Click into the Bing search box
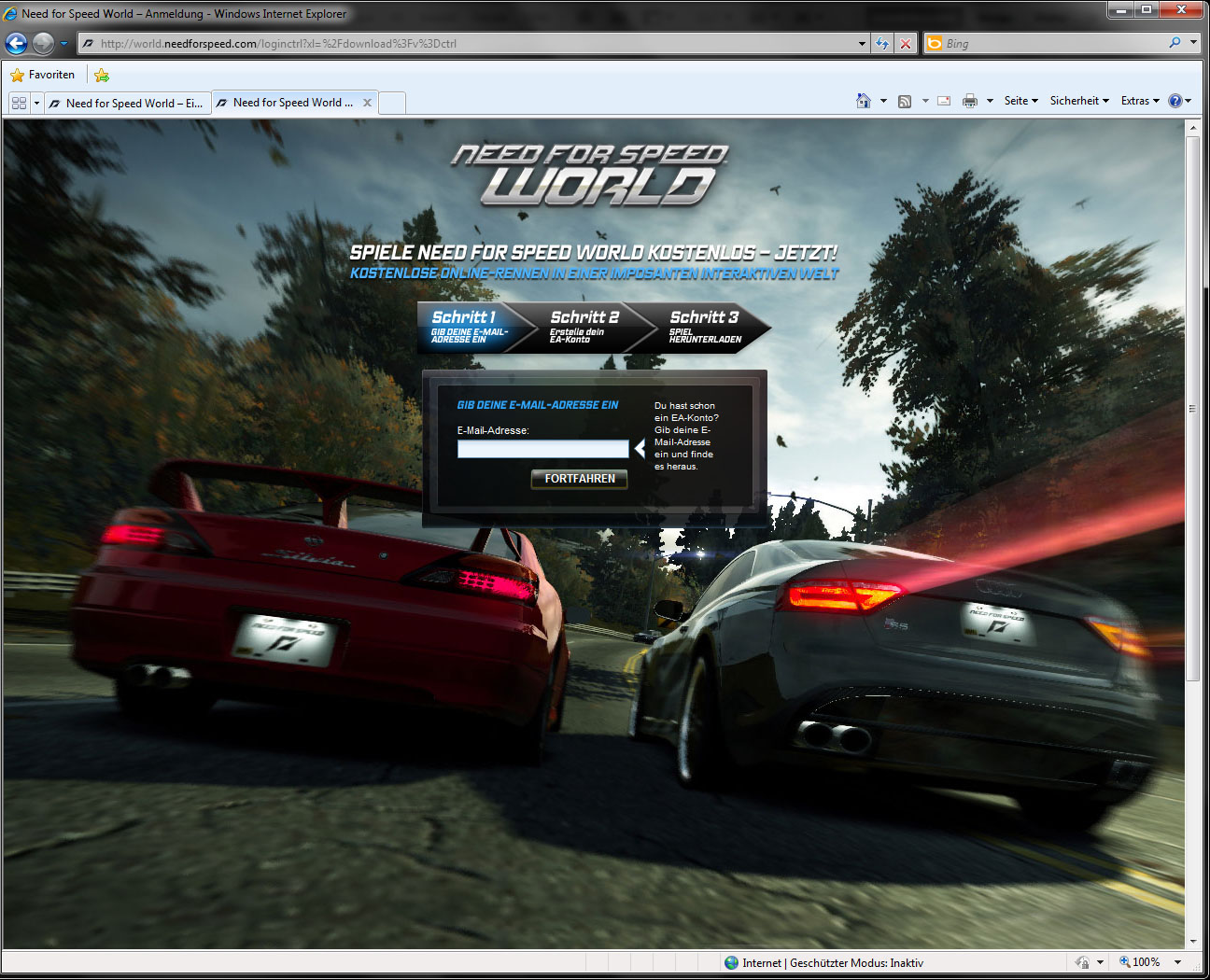The image size is (1210, 980). 1053,43
